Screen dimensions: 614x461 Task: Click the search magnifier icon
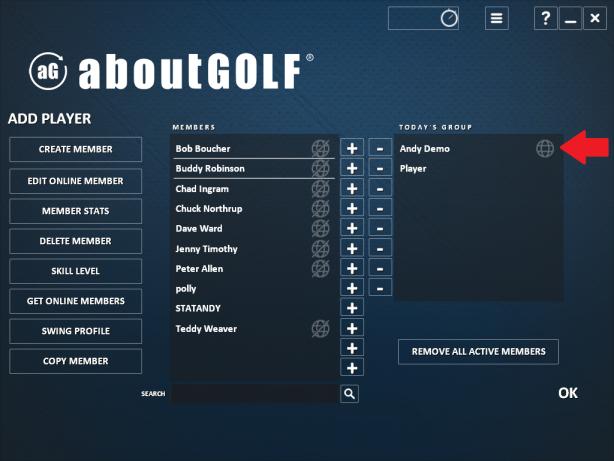350,394
